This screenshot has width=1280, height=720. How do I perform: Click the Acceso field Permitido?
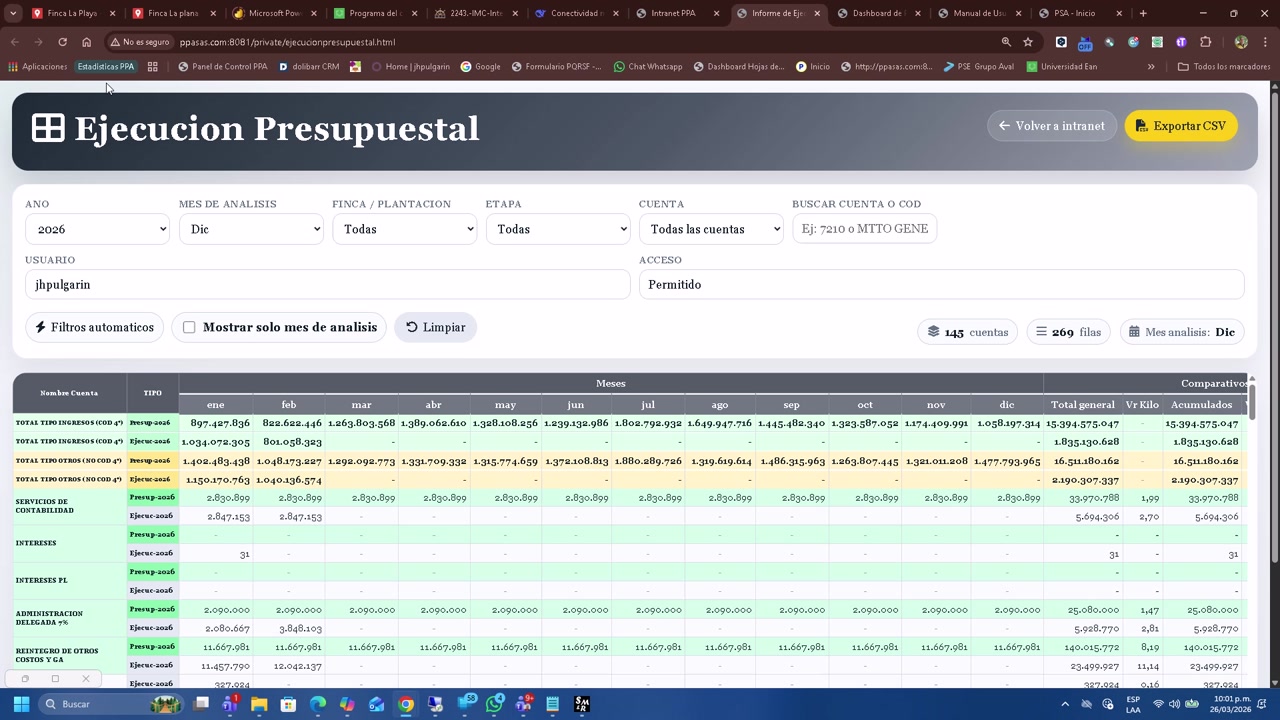click(x=941, y=284)
